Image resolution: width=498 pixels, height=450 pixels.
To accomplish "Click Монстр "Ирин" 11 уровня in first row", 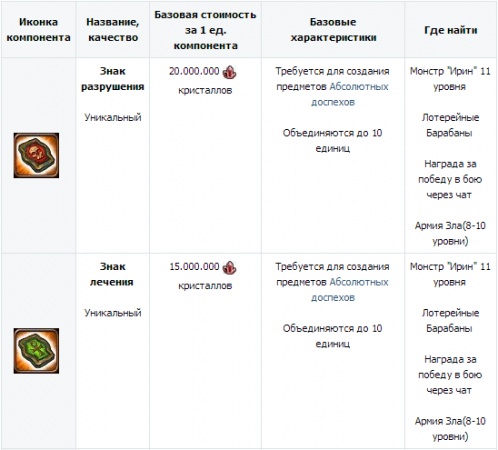I will point(450,79).
